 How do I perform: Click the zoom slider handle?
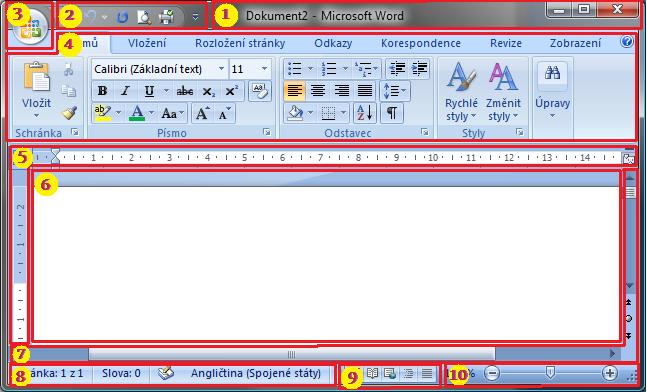[550, 373]
